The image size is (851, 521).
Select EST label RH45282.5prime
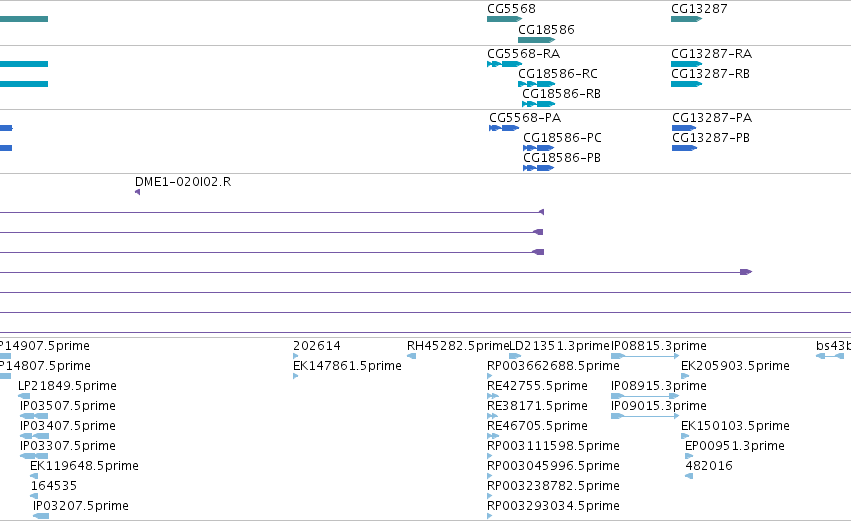click(x=458, y=346)
